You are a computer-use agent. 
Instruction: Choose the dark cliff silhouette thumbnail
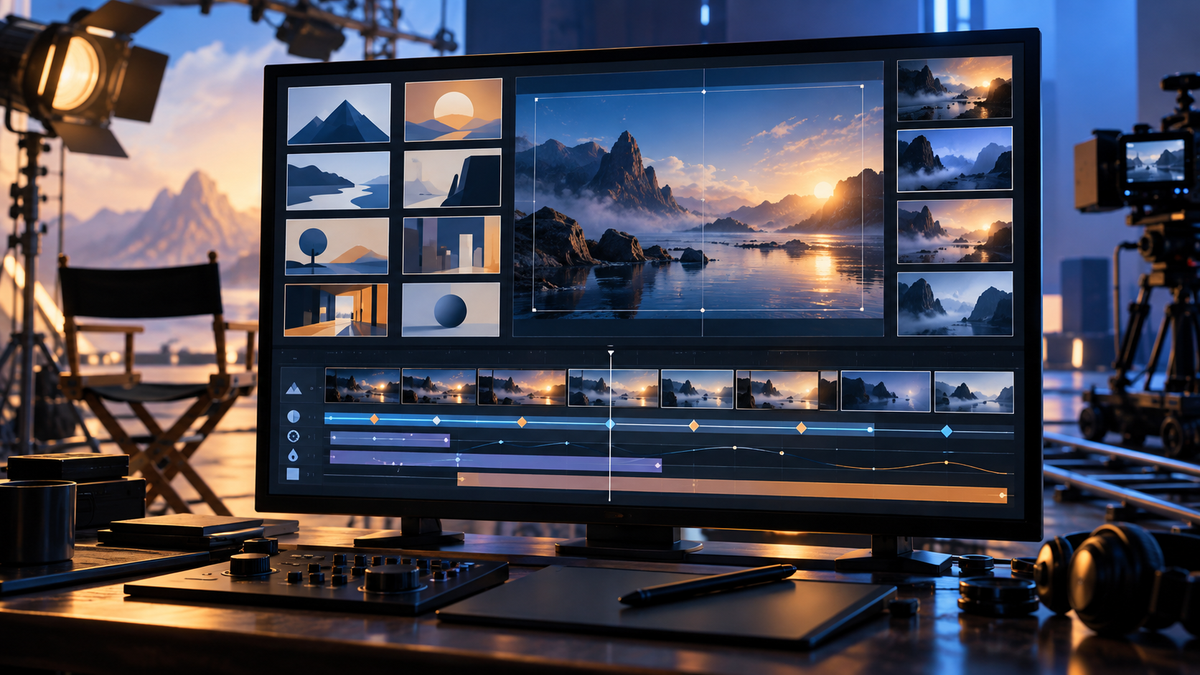[x=452, y=178]
